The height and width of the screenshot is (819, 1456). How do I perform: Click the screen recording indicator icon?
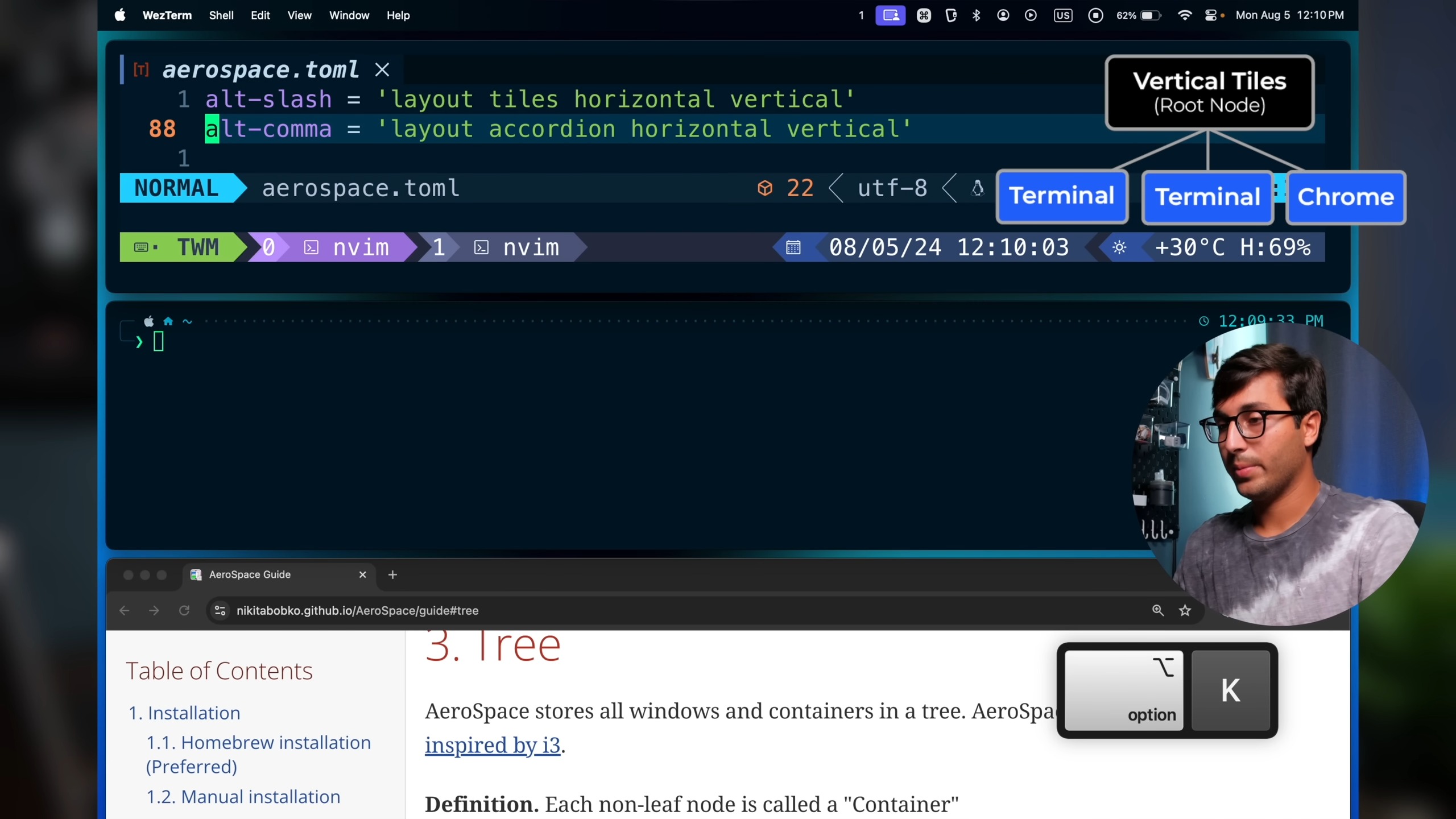(x=1095, y=15)
